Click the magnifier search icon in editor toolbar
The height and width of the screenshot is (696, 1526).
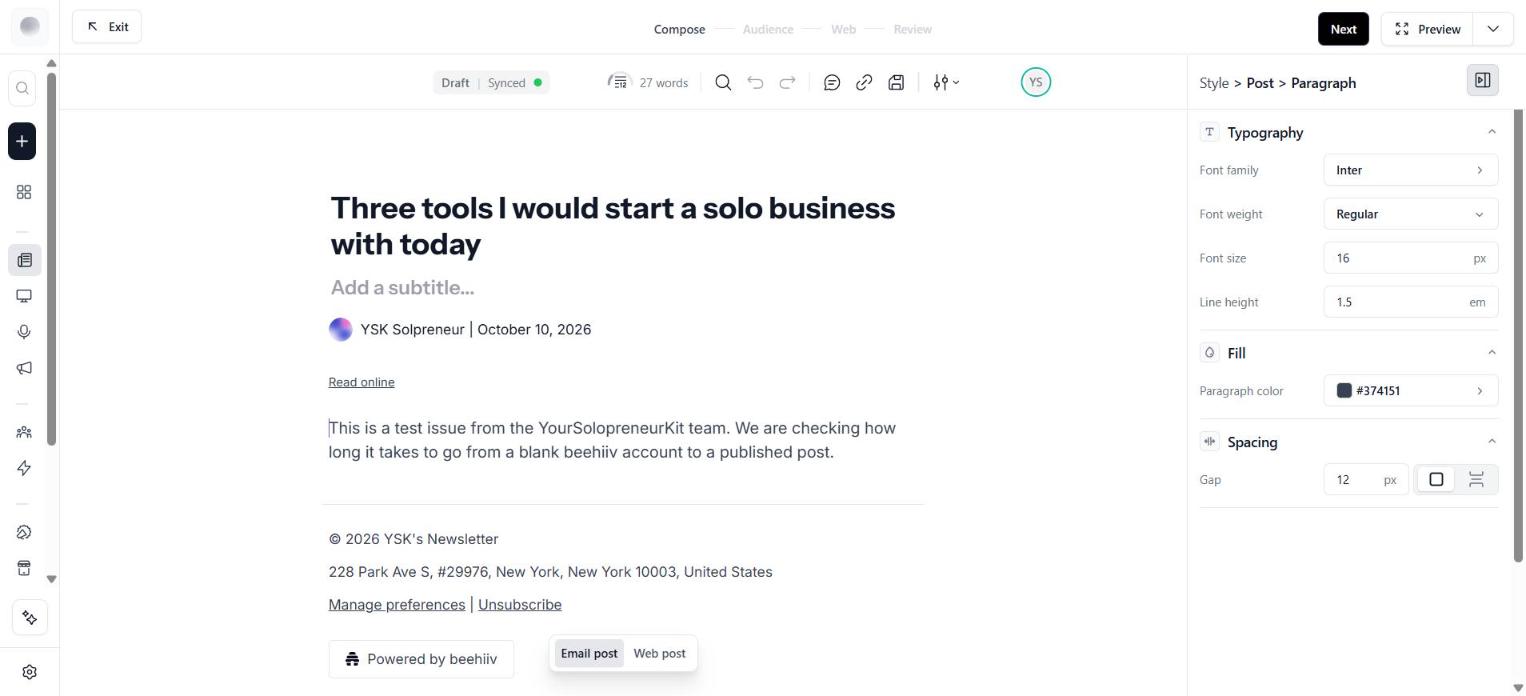click(x=723, y=83)
